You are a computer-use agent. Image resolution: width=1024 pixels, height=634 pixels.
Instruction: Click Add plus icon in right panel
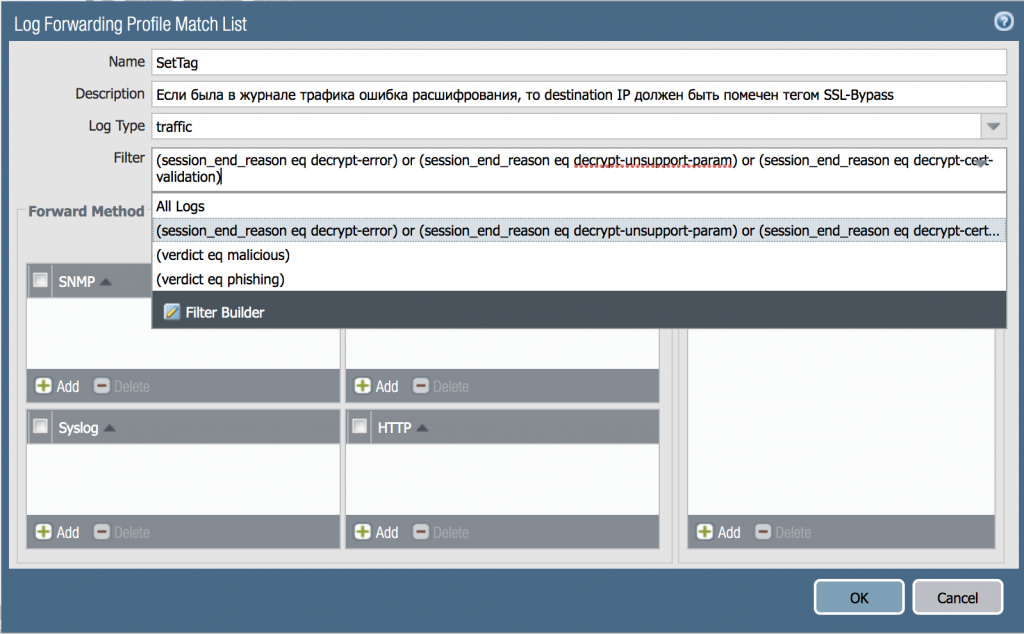point(705,532)
